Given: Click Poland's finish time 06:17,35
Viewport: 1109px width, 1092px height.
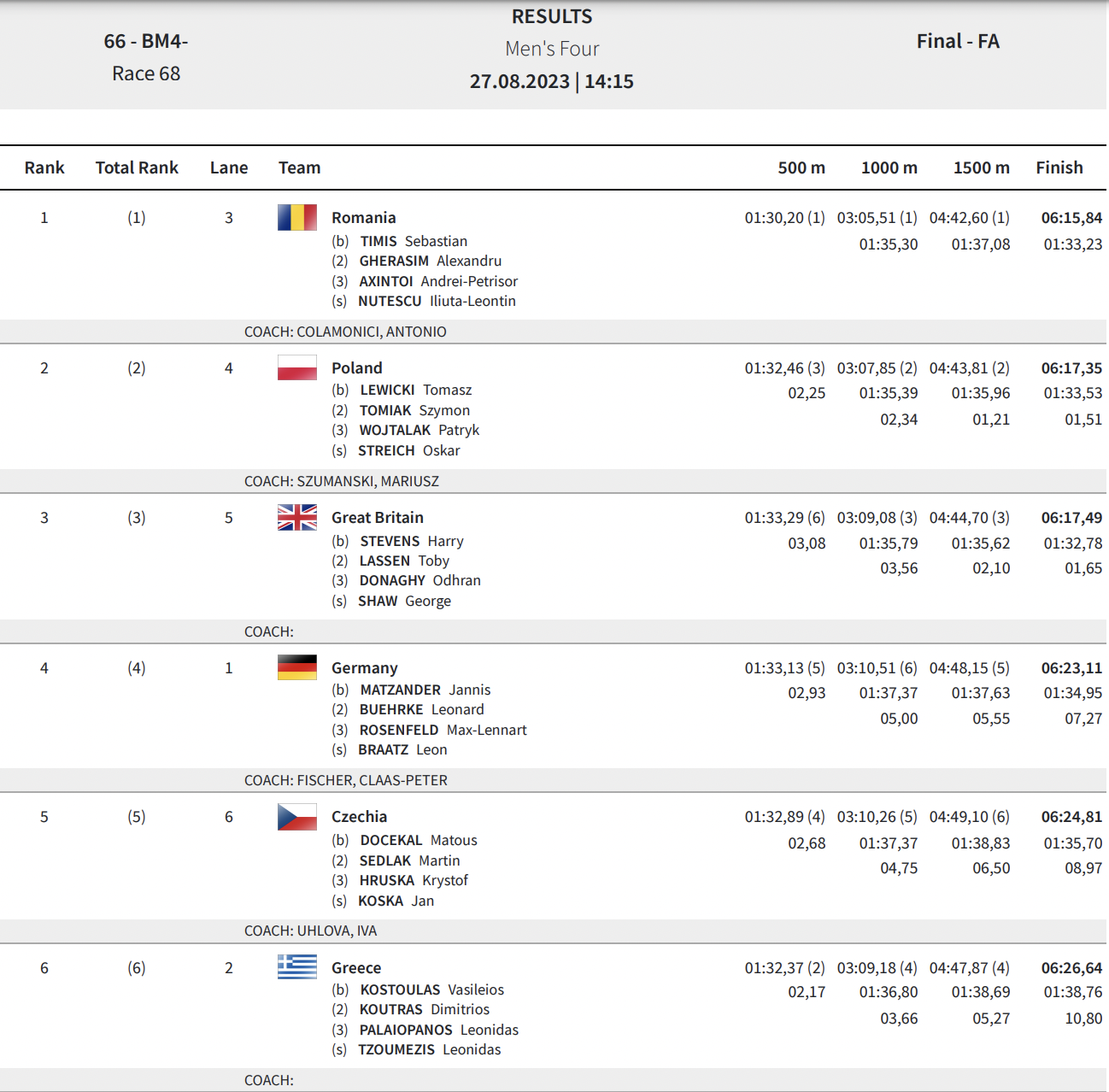Looking at the screenshot, I should (1071, 368).
